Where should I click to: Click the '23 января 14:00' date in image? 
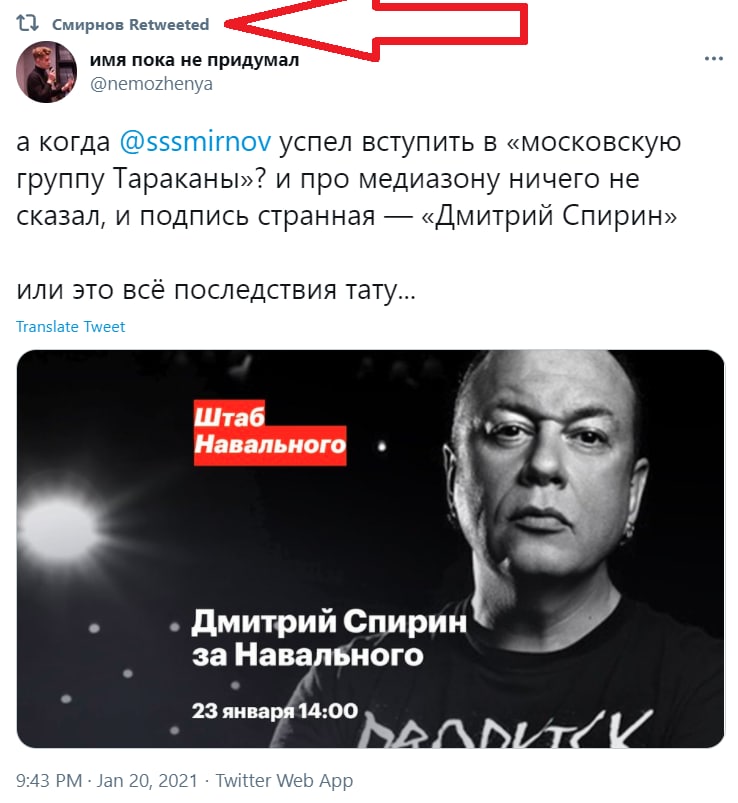click(275, 711)
